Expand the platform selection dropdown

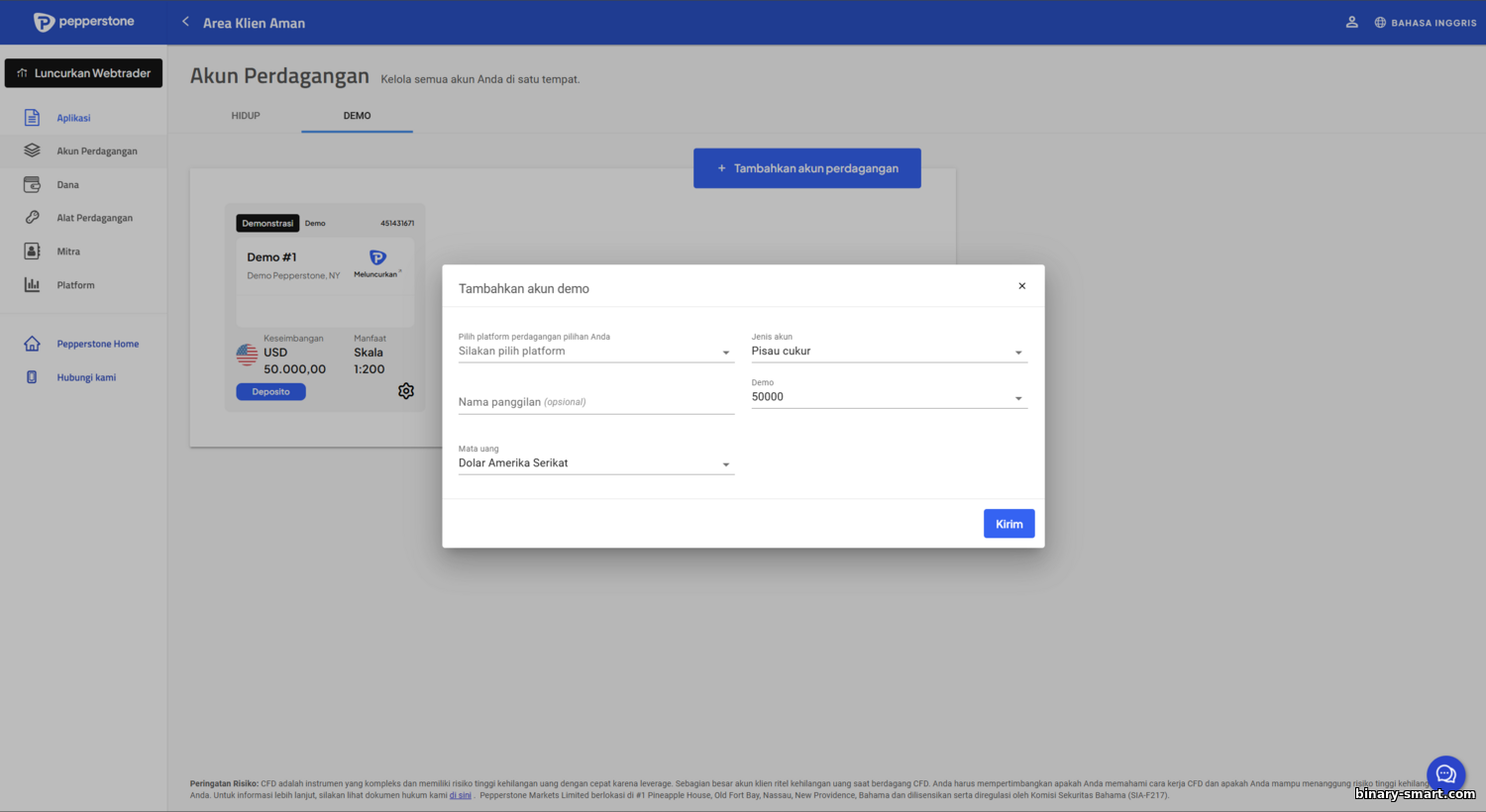point(595,352)
